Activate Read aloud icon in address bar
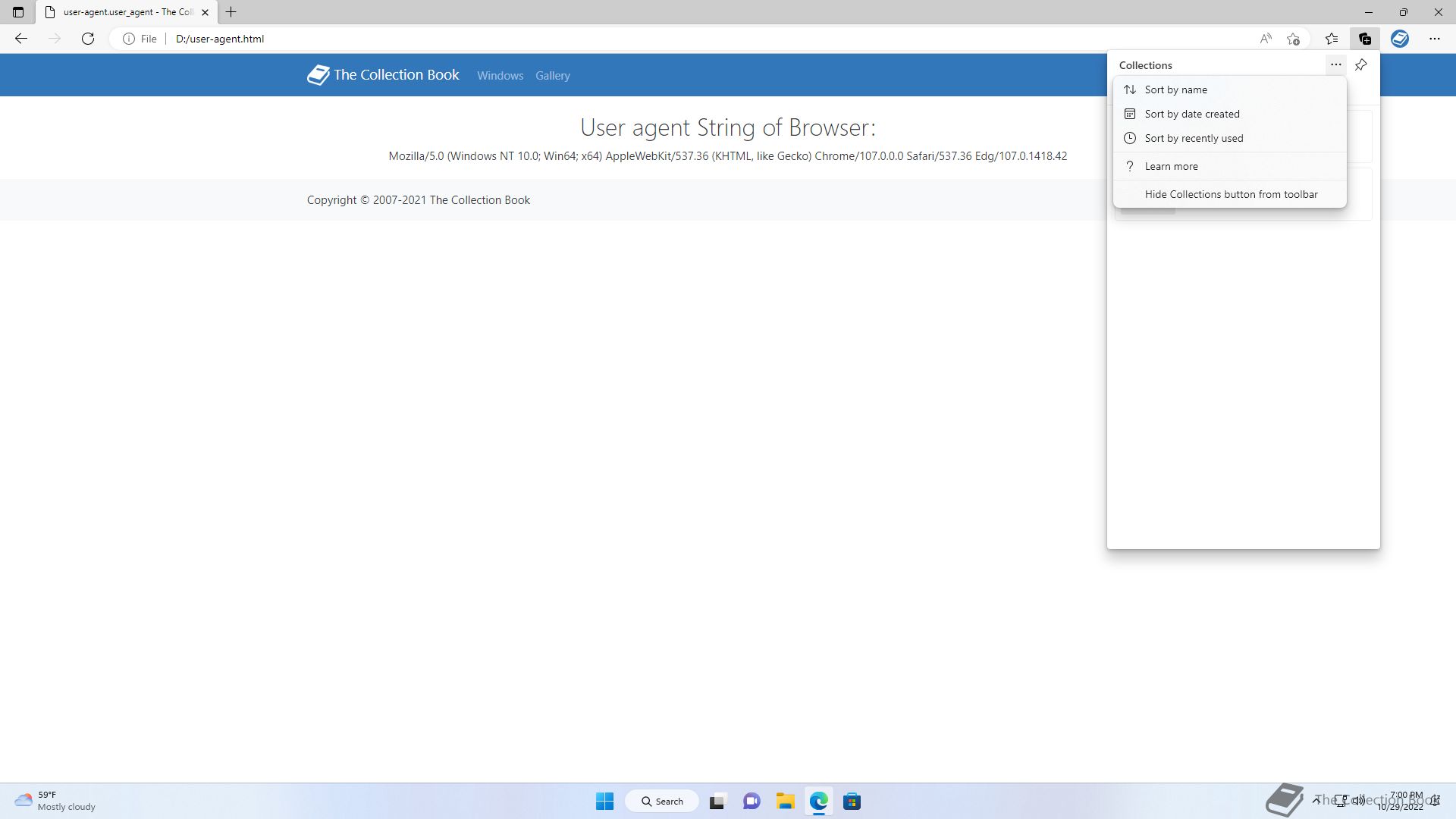 1266,39
